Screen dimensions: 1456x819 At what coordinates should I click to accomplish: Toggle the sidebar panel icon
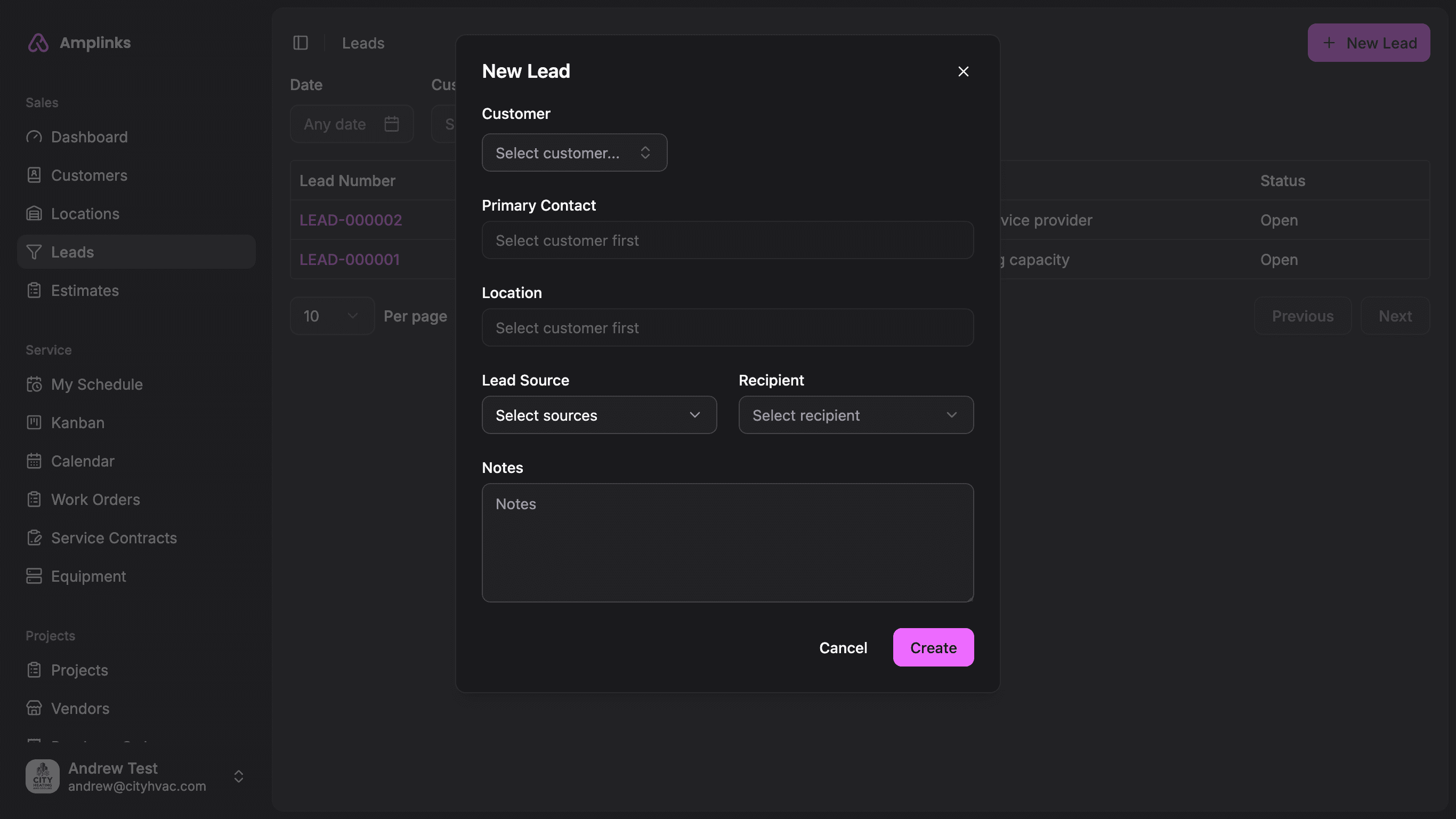tap(300, 43)
